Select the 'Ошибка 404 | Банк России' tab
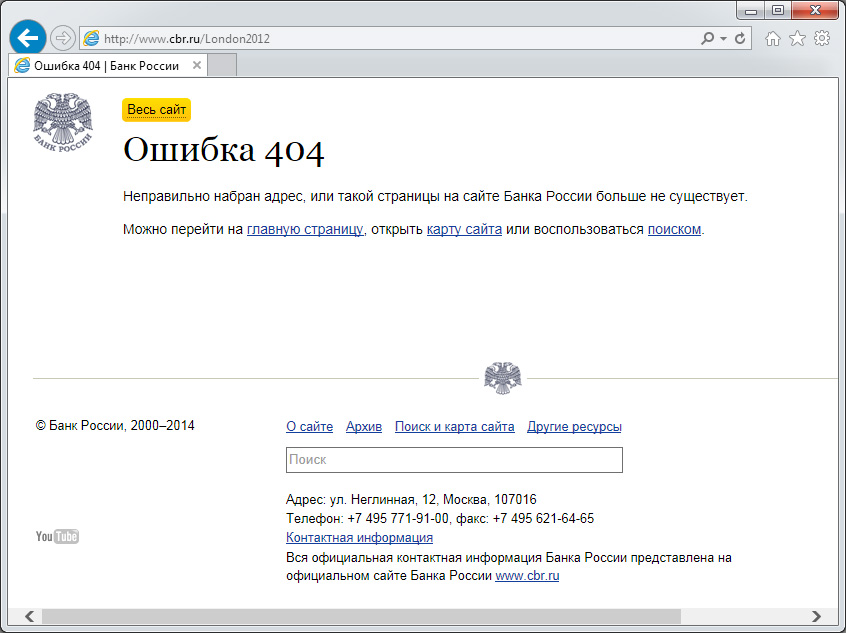 pyautogui.click(x=107, y=66)
